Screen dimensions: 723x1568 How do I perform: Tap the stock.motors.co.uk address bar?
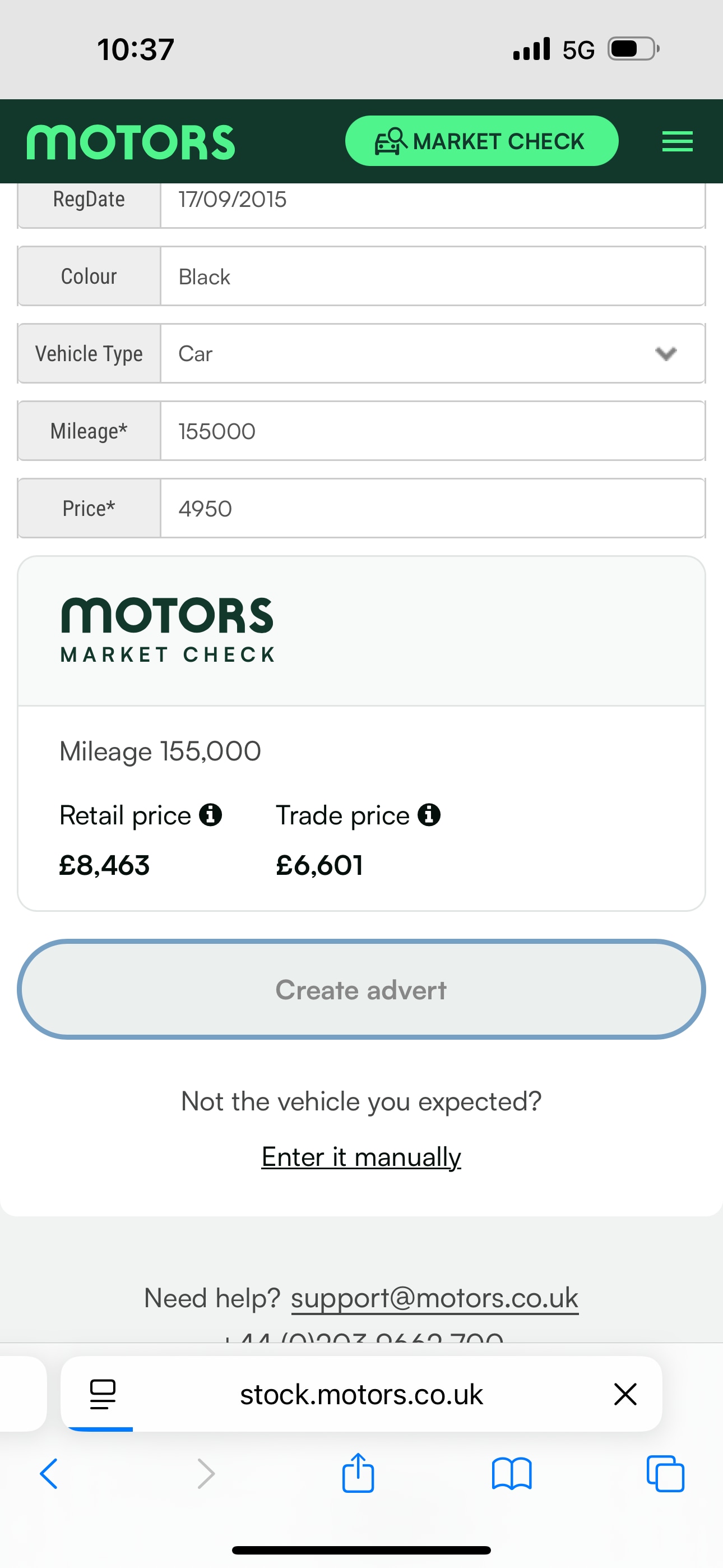(x=361, y=1394)
